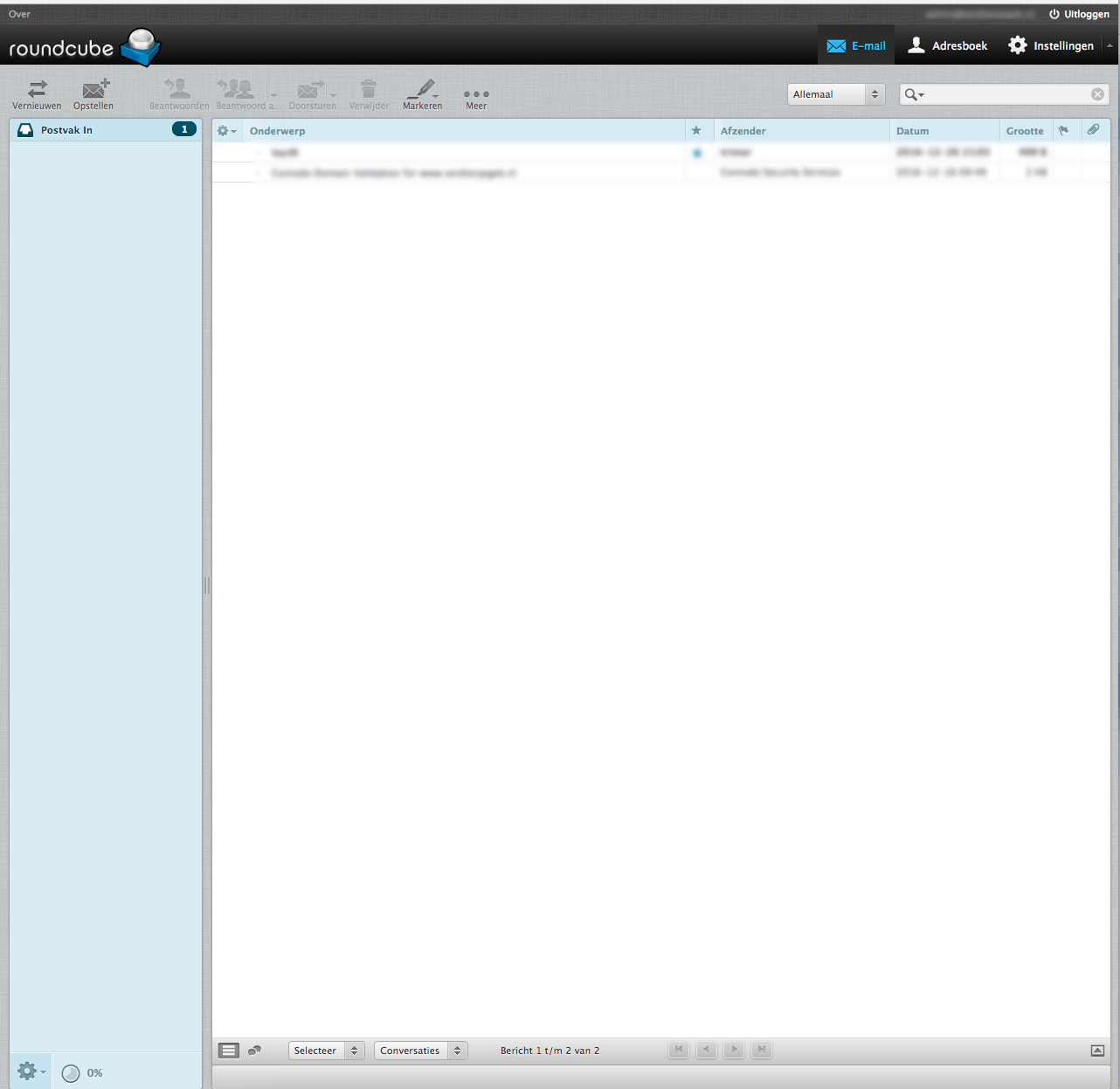Image resolution: width=1120 pixels, height=1089 pixels.
Task: Click the Over link
Action: [19, 14]
